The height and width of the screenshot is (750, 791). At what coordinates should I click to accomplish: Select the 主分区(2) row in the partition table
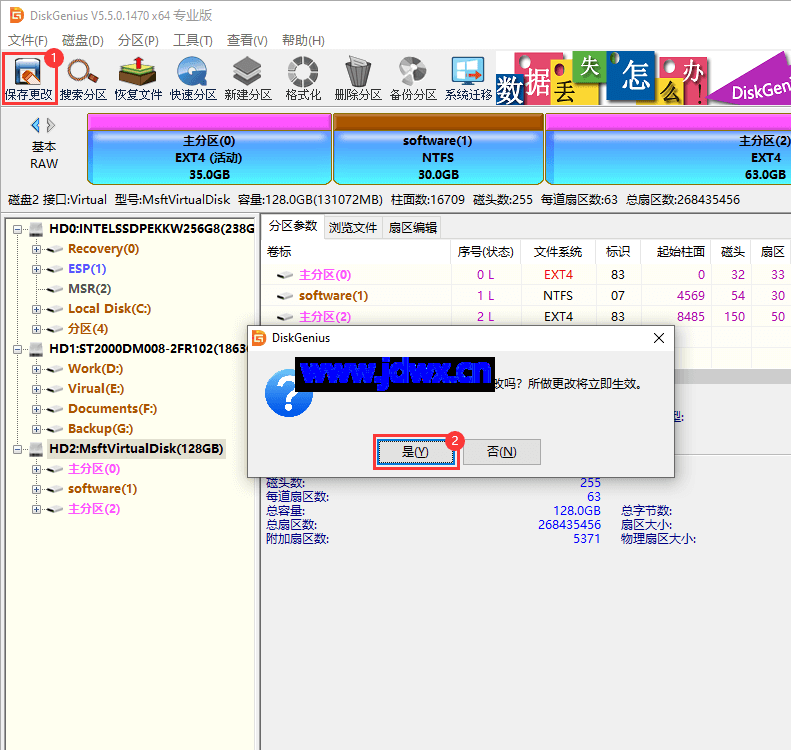(526, 317)
